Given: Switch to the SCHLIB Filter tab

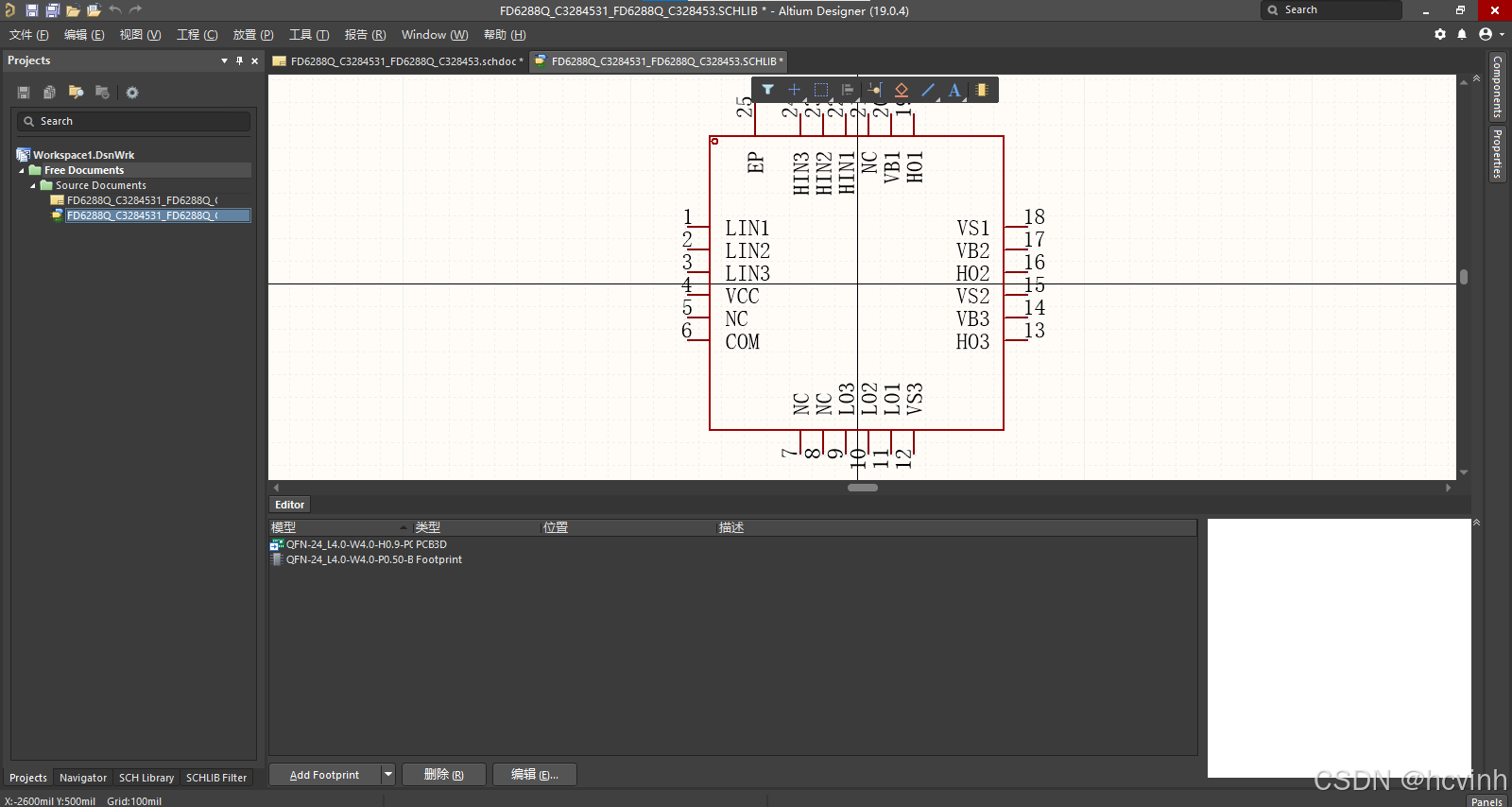Looking at the screenshot, I should coord(216,778).
